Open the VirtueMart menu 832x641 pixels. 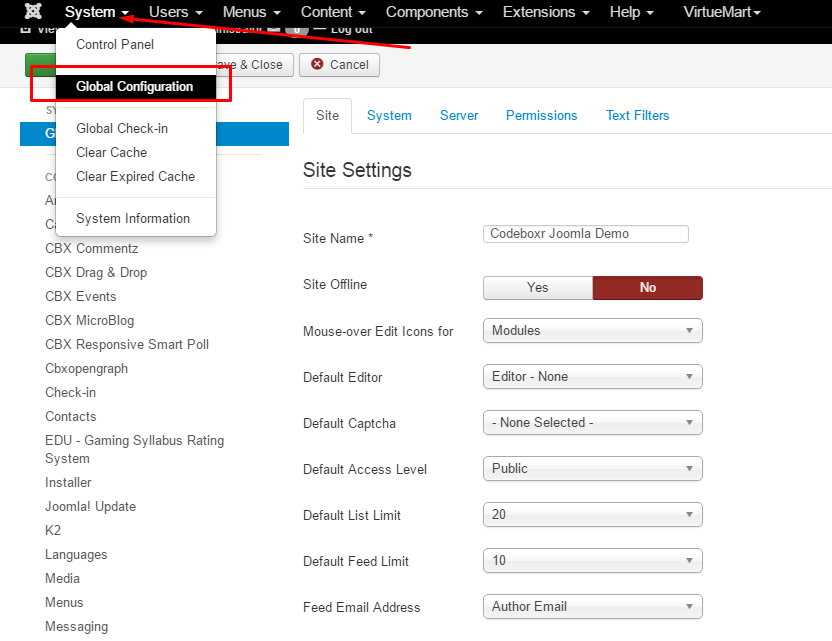pyautogui.click(x=722, y=12)
